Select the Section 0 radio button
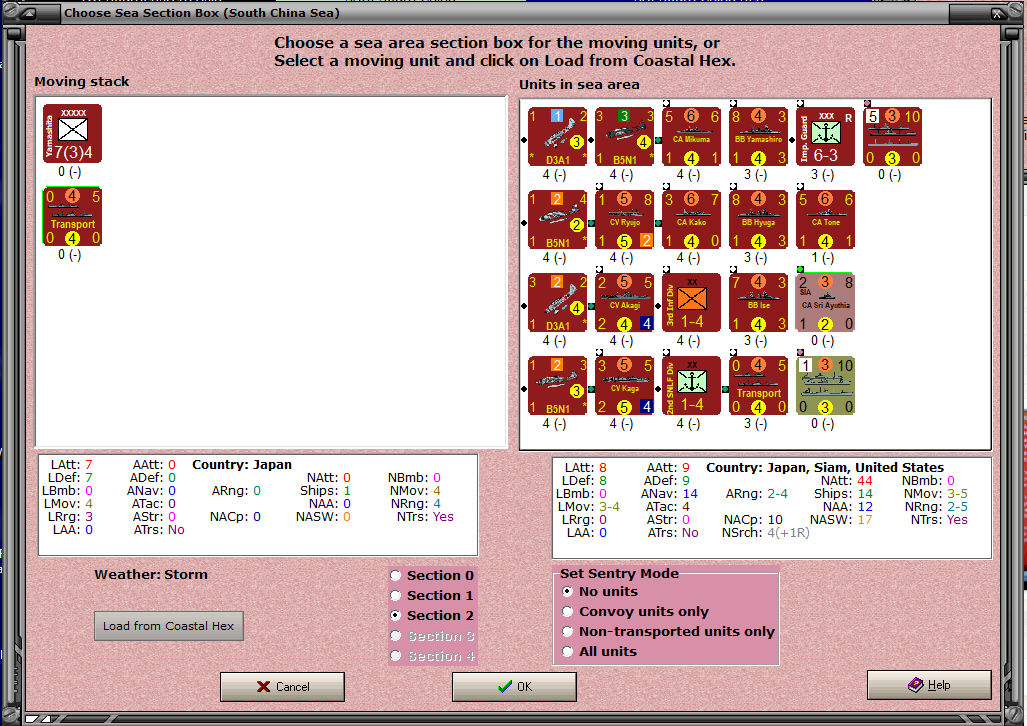The width and height of the screenshot is (1027, 726). pos(397,575)
